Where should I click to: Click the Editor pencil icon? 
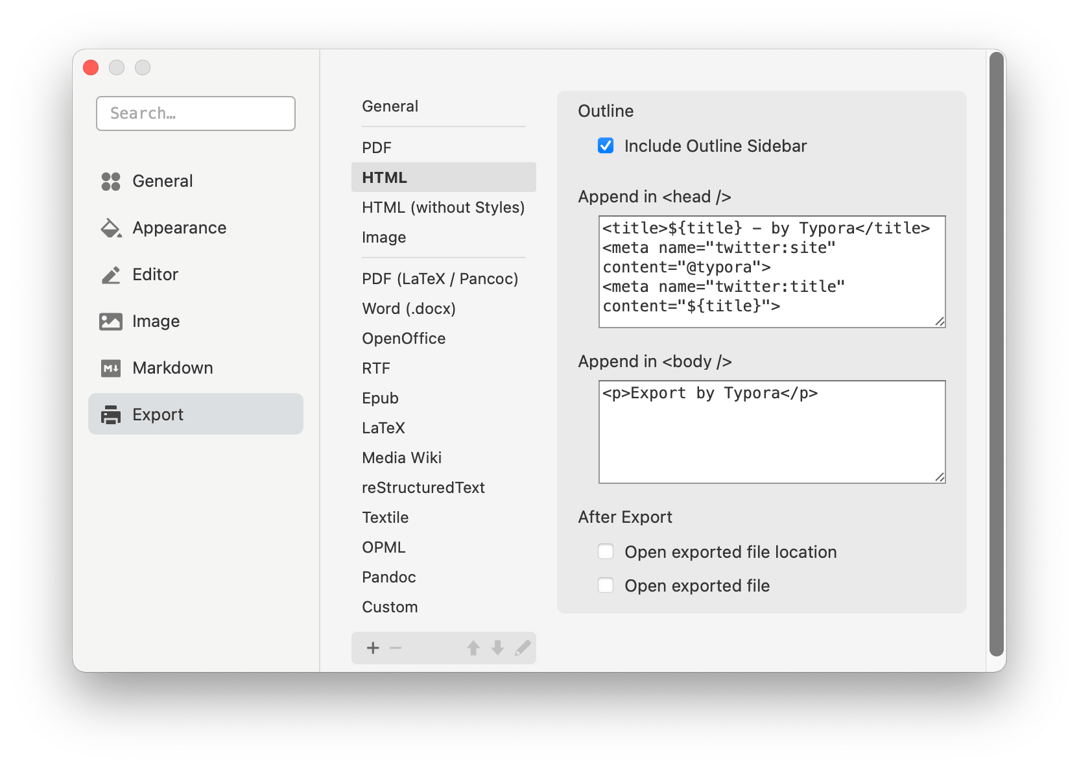pyautogui.click(x=111, y=275)
